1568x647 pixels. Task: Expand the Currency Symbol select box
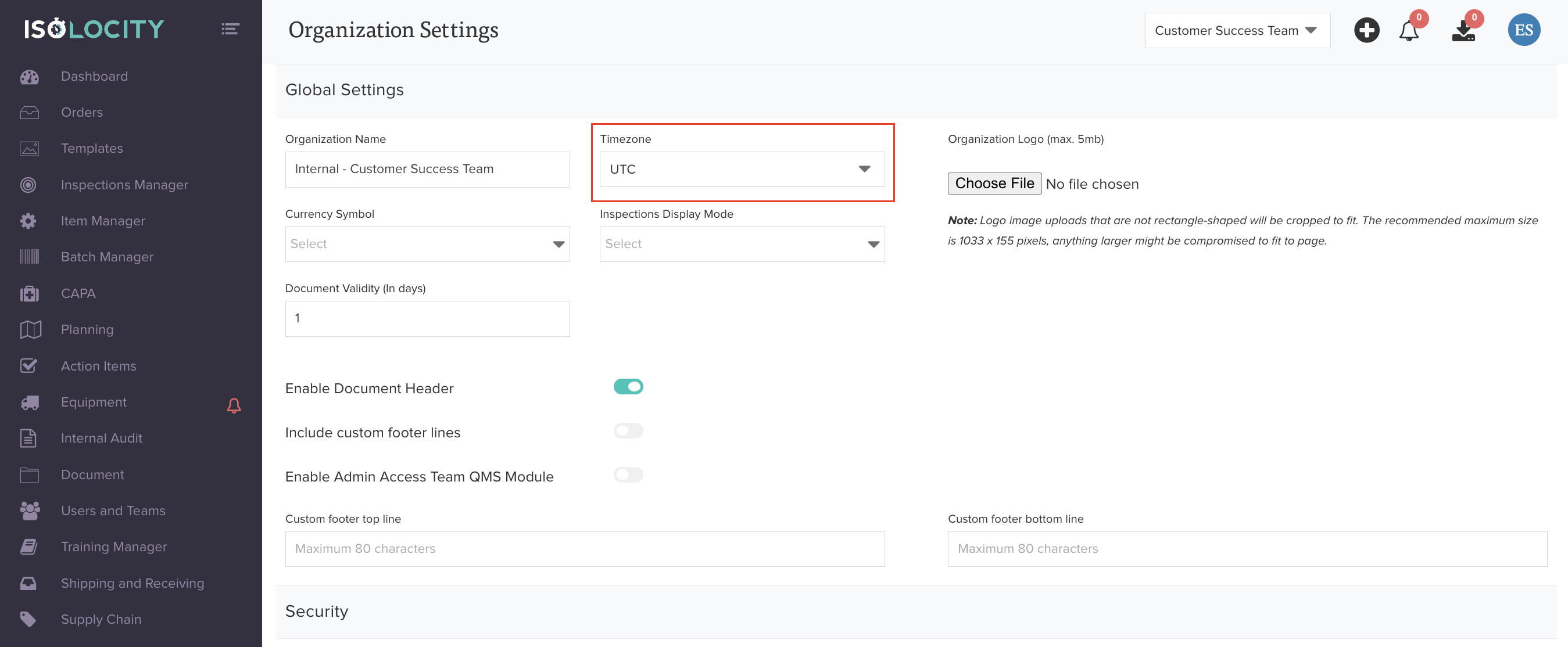(x=427, y=245)
